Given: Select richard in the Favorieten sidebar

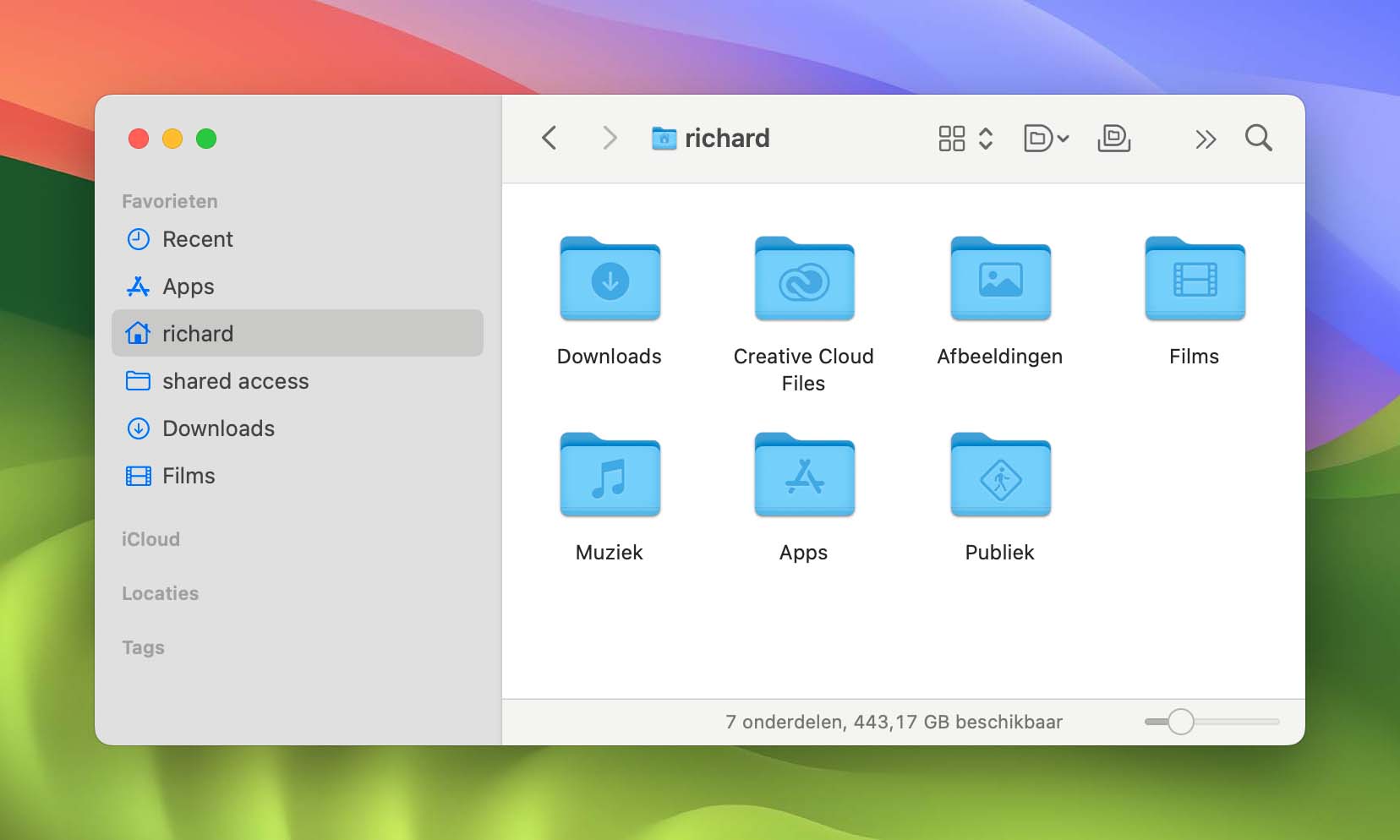Looking at the screenshot, I should (198, 333).
